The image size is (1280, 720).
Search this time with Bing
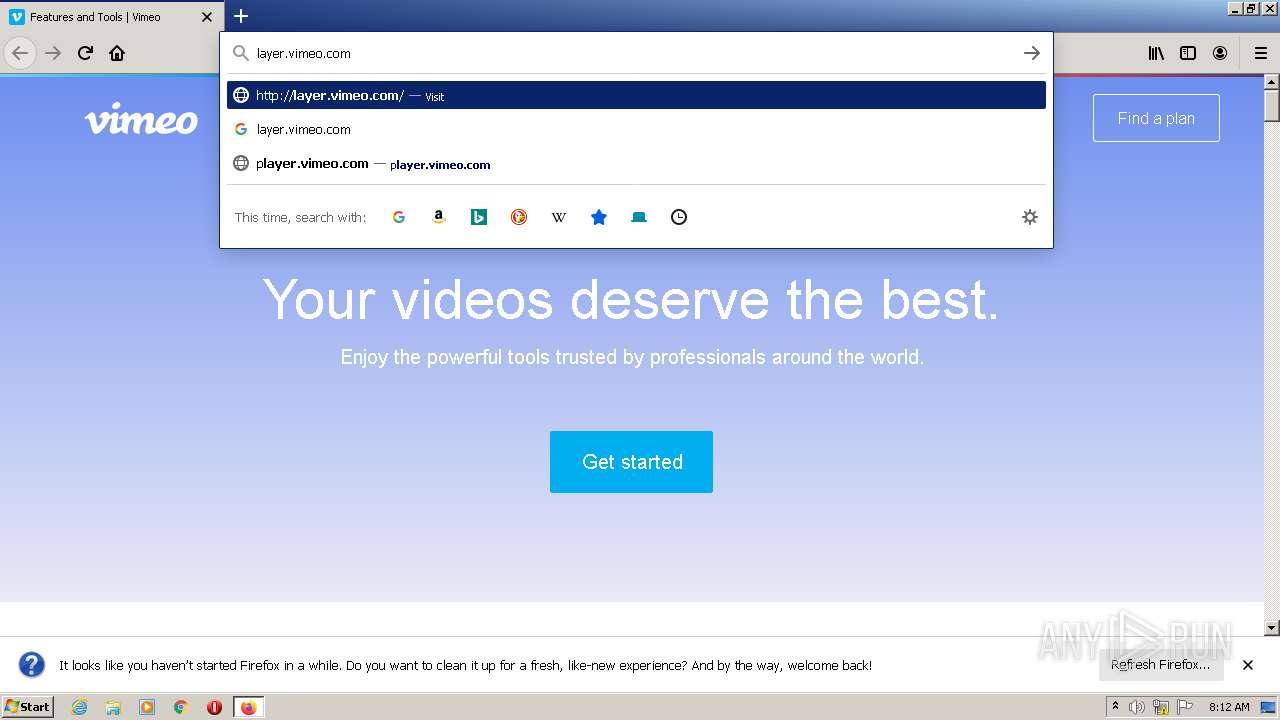pyautogui.click(x=479, y=217)
